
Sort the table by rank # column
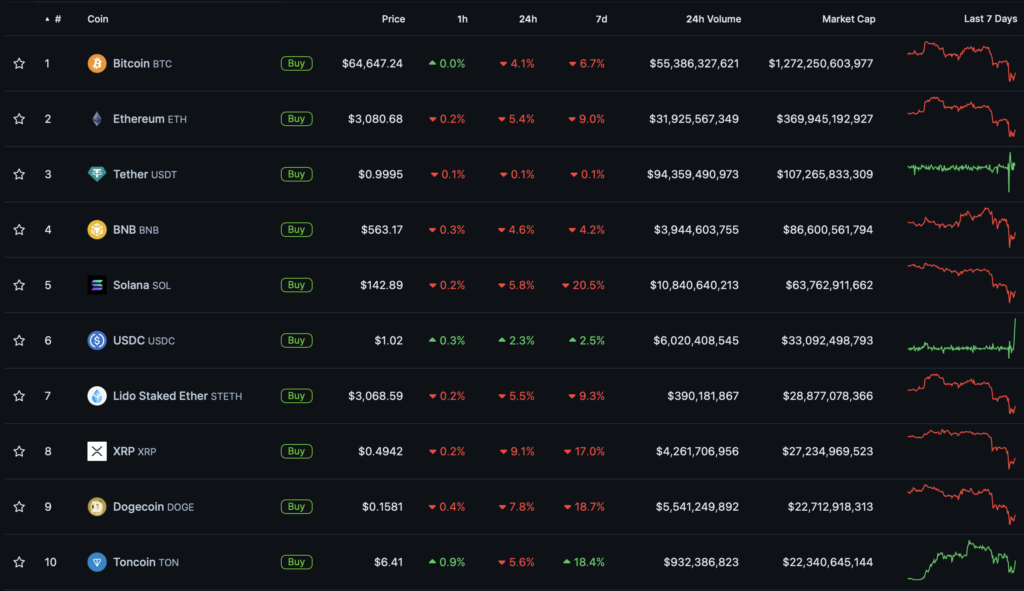point(56,19)
